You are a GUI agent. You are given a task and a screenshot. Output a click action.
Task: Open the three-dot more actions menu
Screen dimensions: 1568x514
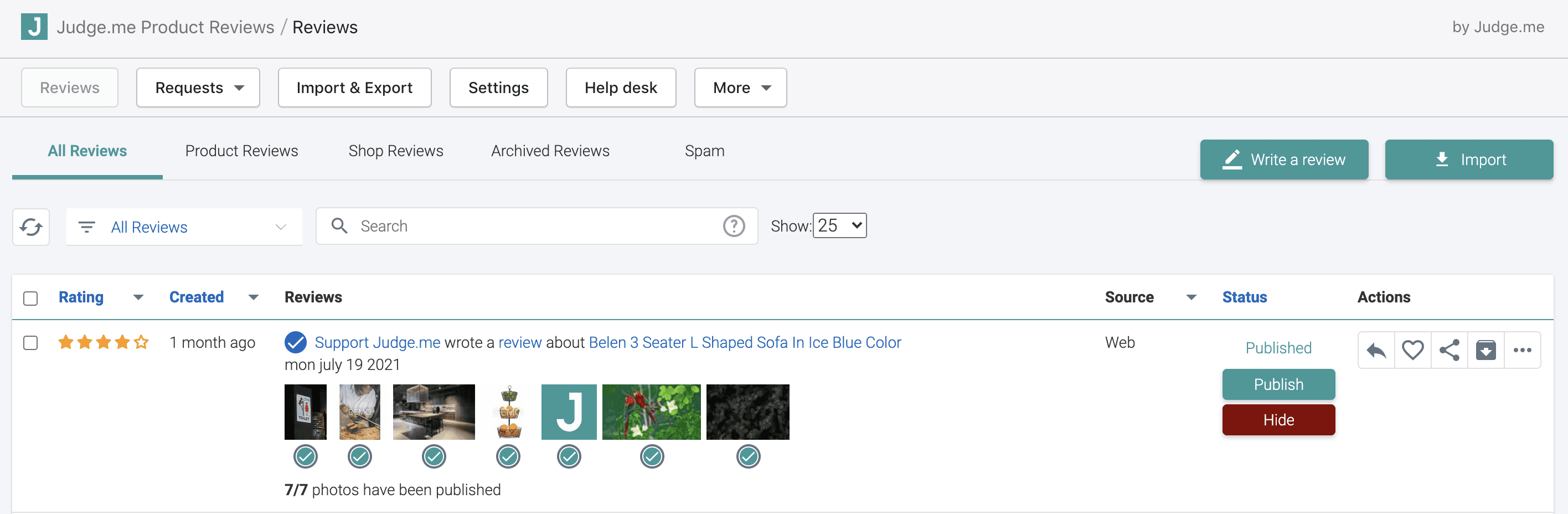(x=1521, y=350)
